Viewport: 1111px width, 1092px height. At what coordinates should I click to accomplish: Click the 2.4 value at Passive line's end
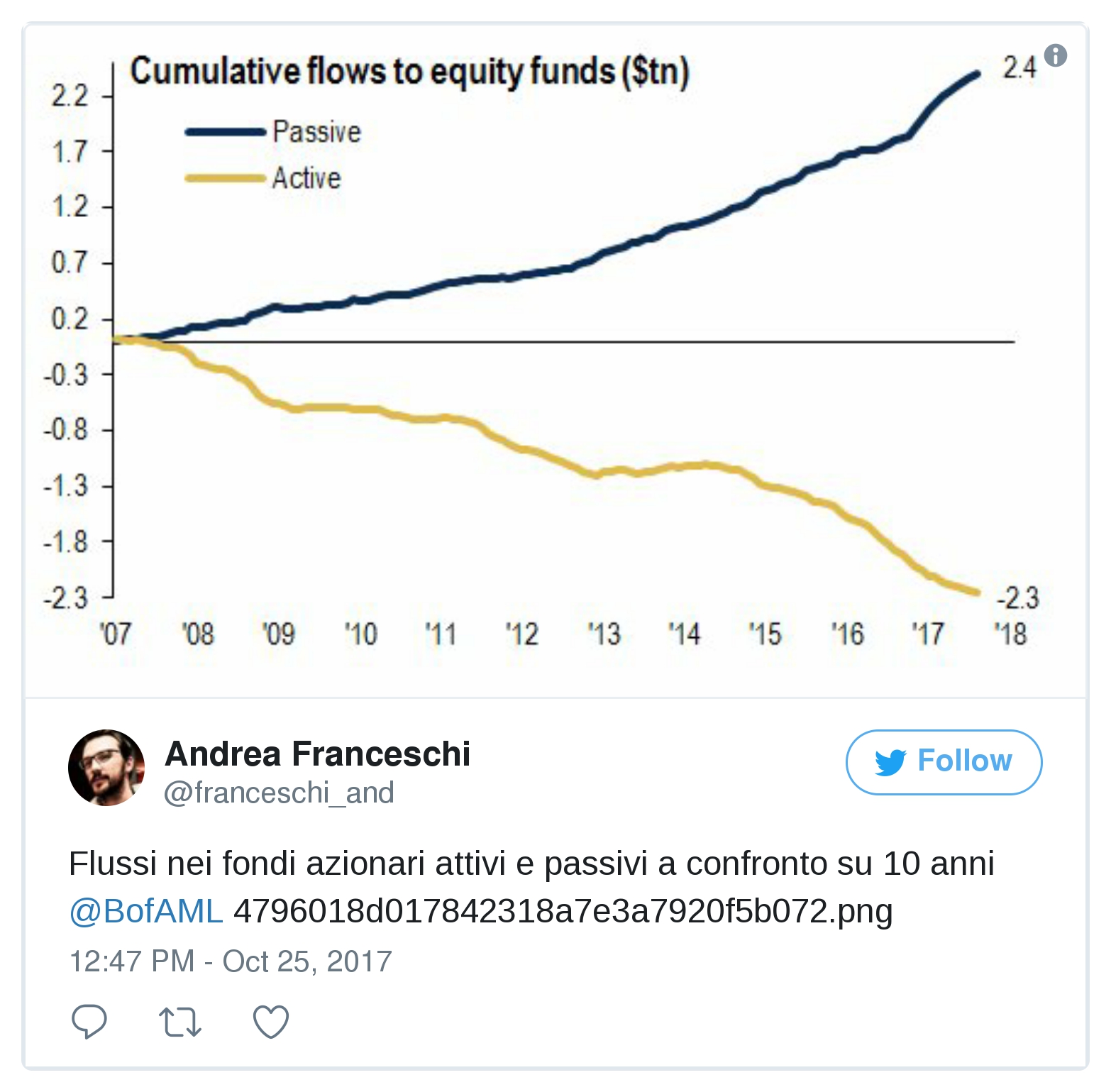click(x=1019, y=68)
